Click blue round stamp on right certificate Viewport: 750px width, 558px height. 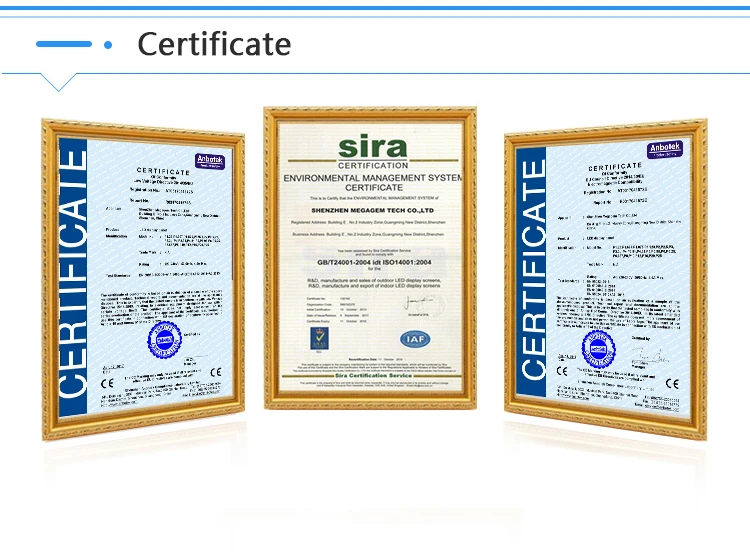598,348
